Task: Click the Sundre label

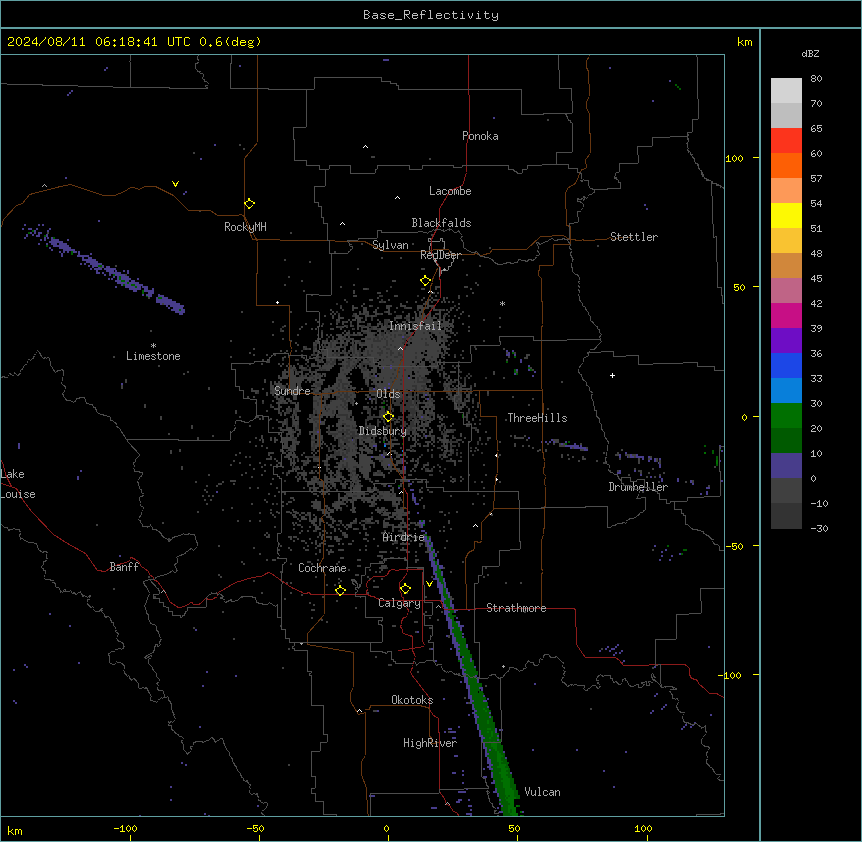Action: [292, 391]
